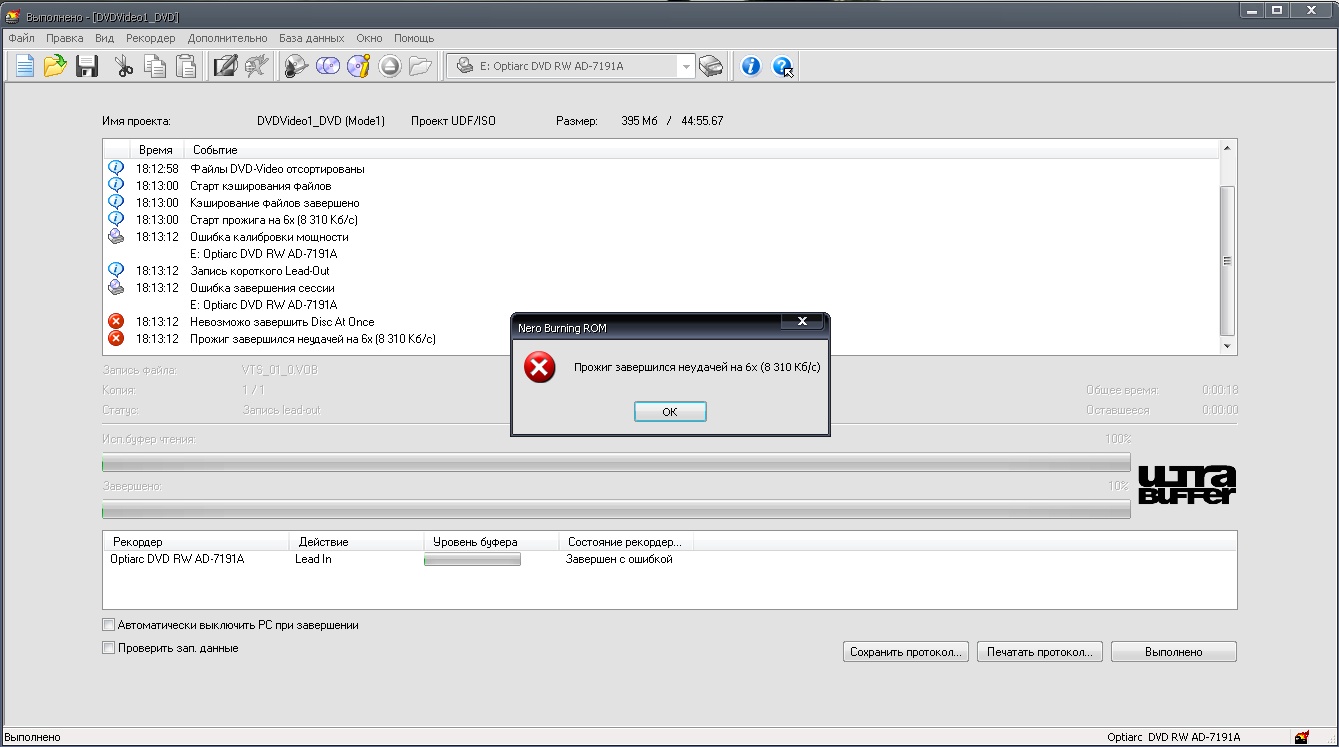This screenshot has width=1339, height=747.
Task: Click the greyed open folder browser icon
Action: tap(420, 66)
